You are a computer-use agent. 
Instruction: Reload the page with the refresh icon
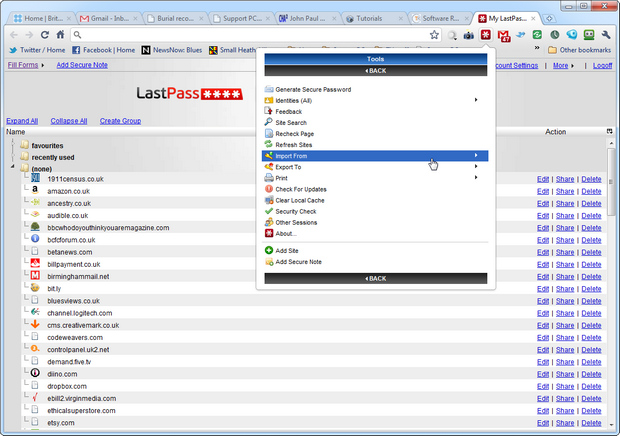tap(45, 35)
